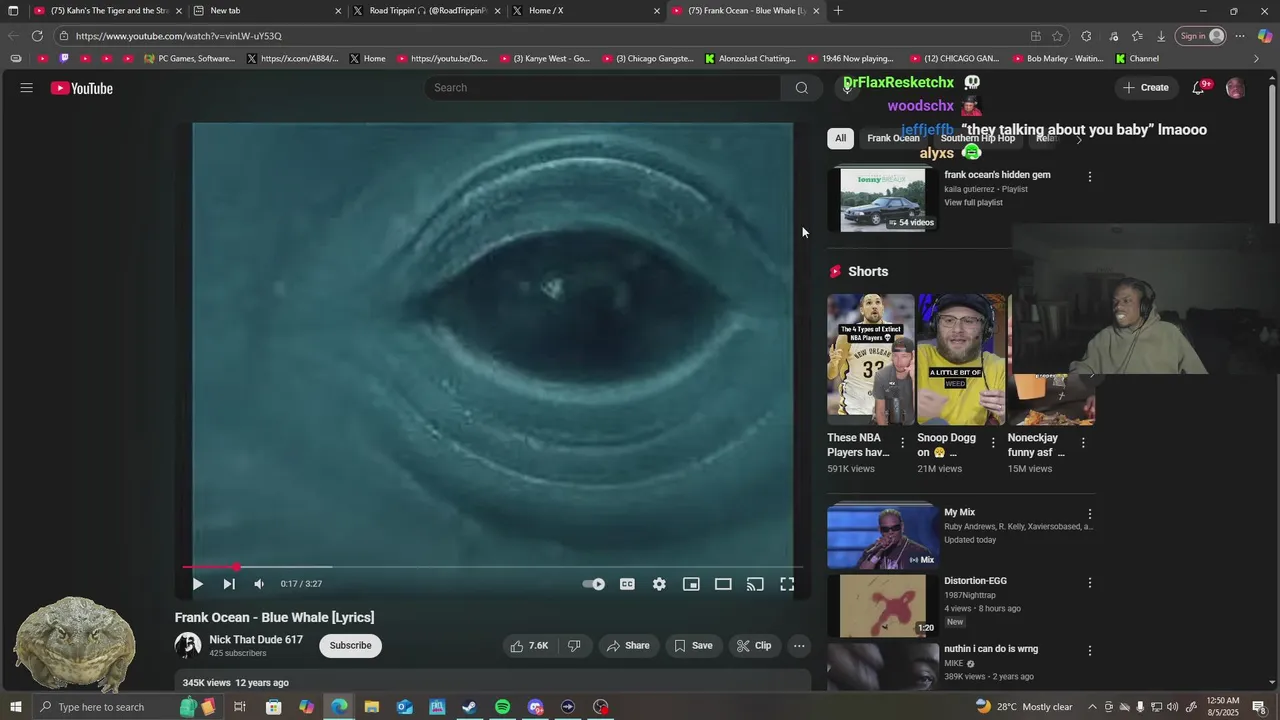Open browser downloads icon
The height and width of the screenshot is (720, 1280).
click(1161, 36)
